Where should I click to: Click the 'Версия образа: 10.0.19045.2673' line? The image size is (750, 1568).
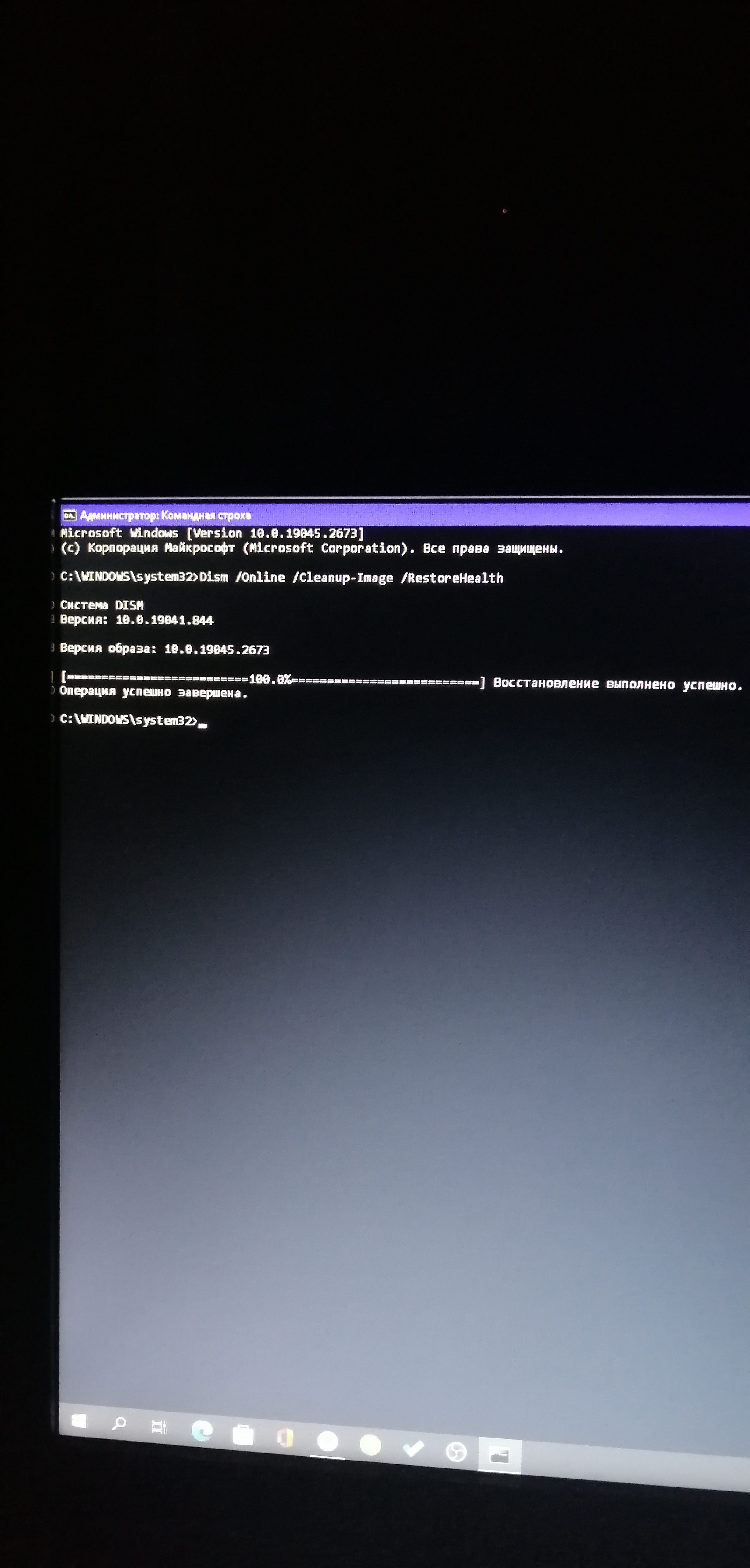click(164, 649)
